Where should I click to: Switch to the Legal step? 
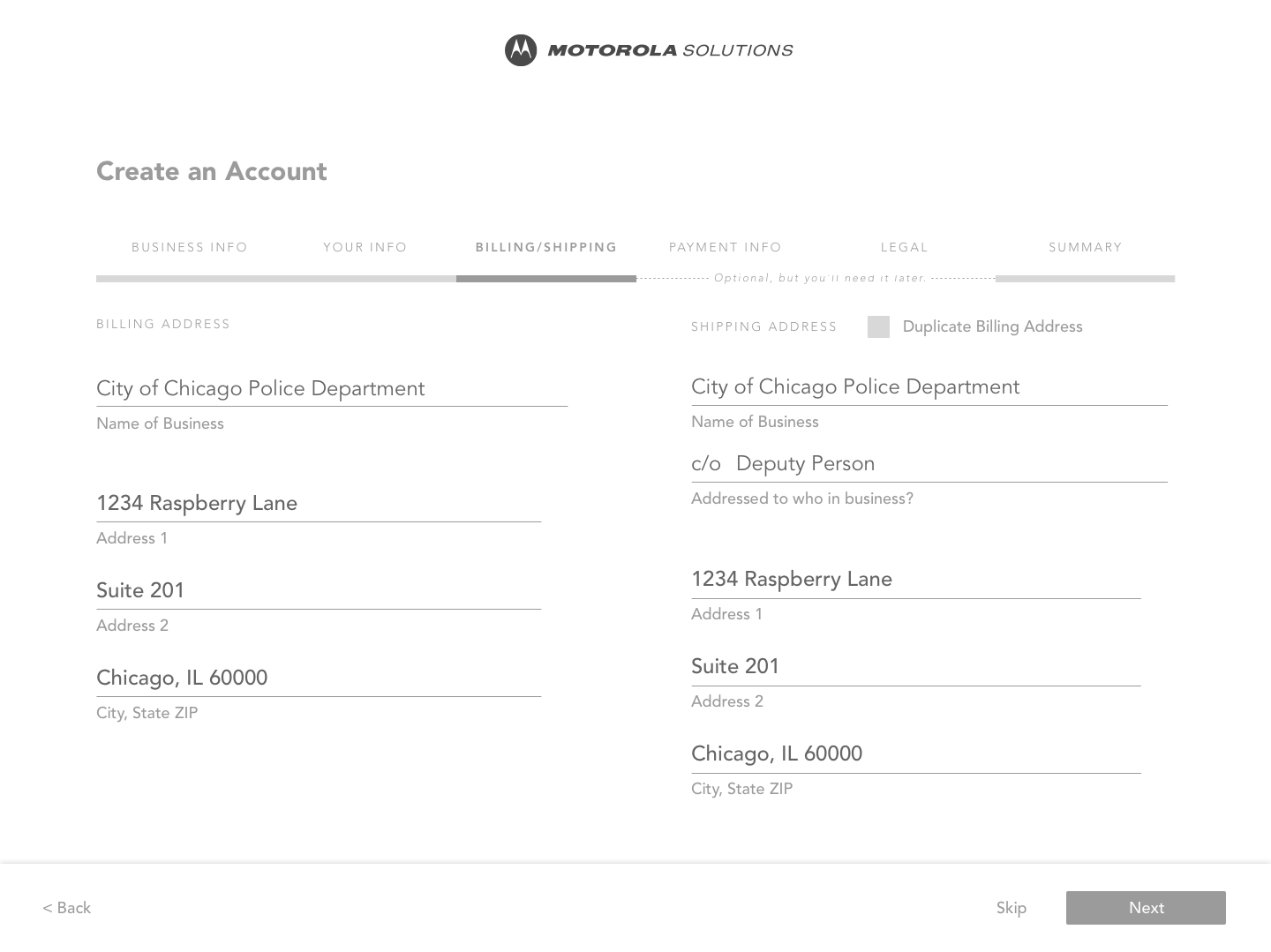click(x=905, y=247)
